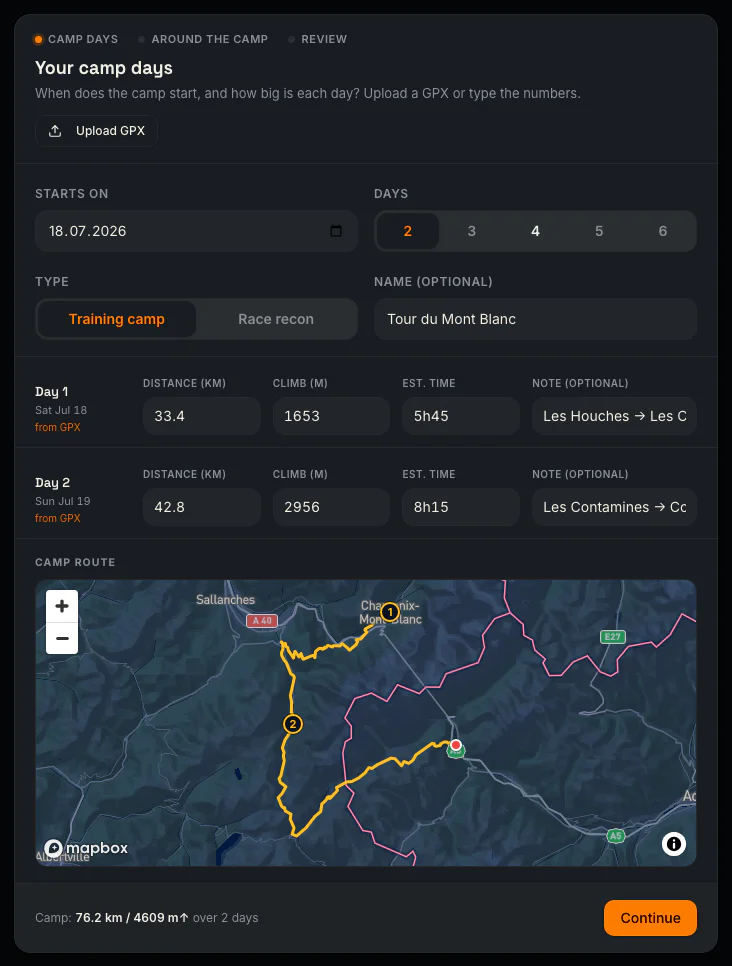732x966 pixels.
Task: Edit Day 2 note Les Contamines
Action: tap(614, 507)
